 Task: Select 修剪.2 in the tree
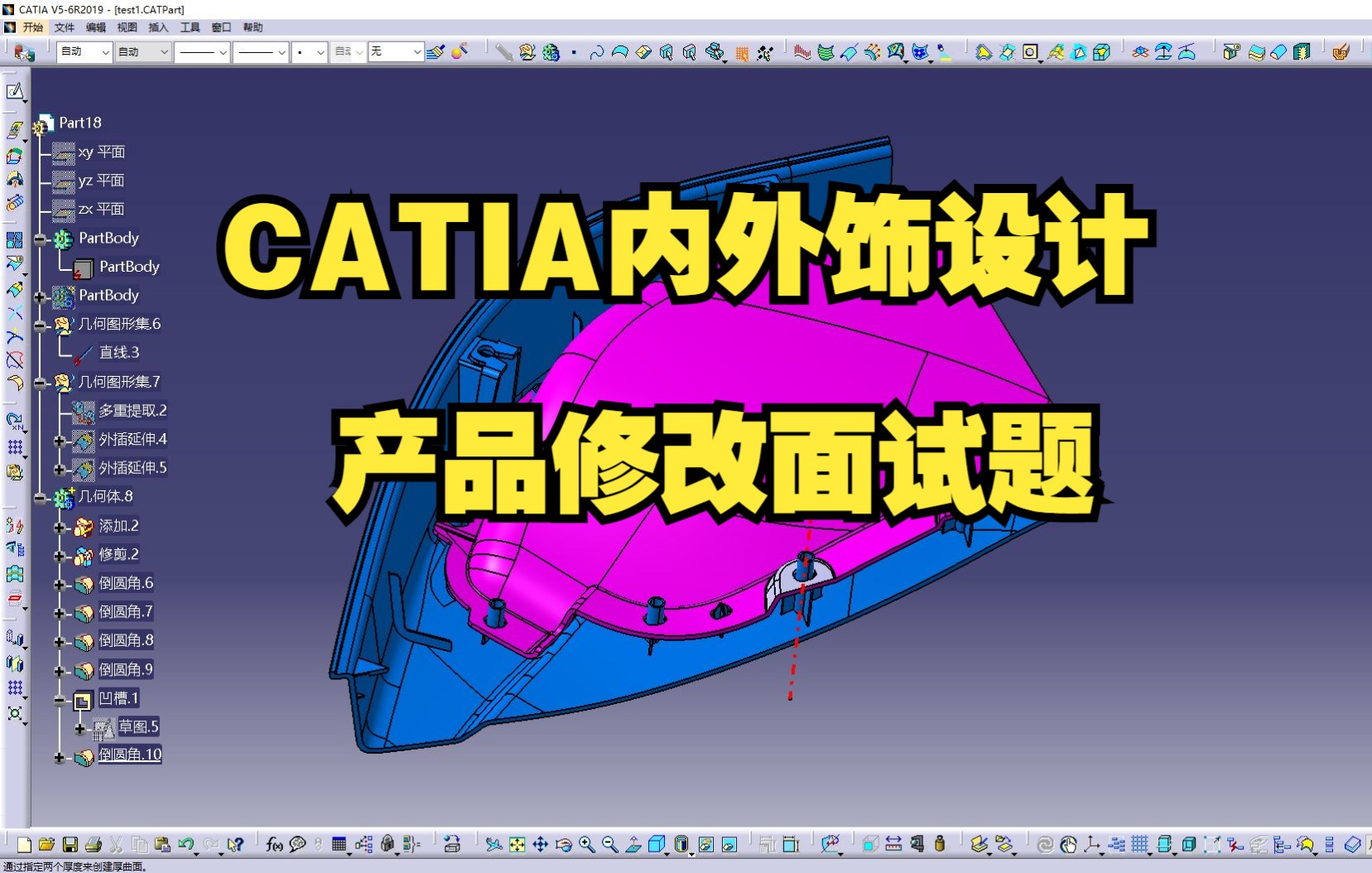118,554
